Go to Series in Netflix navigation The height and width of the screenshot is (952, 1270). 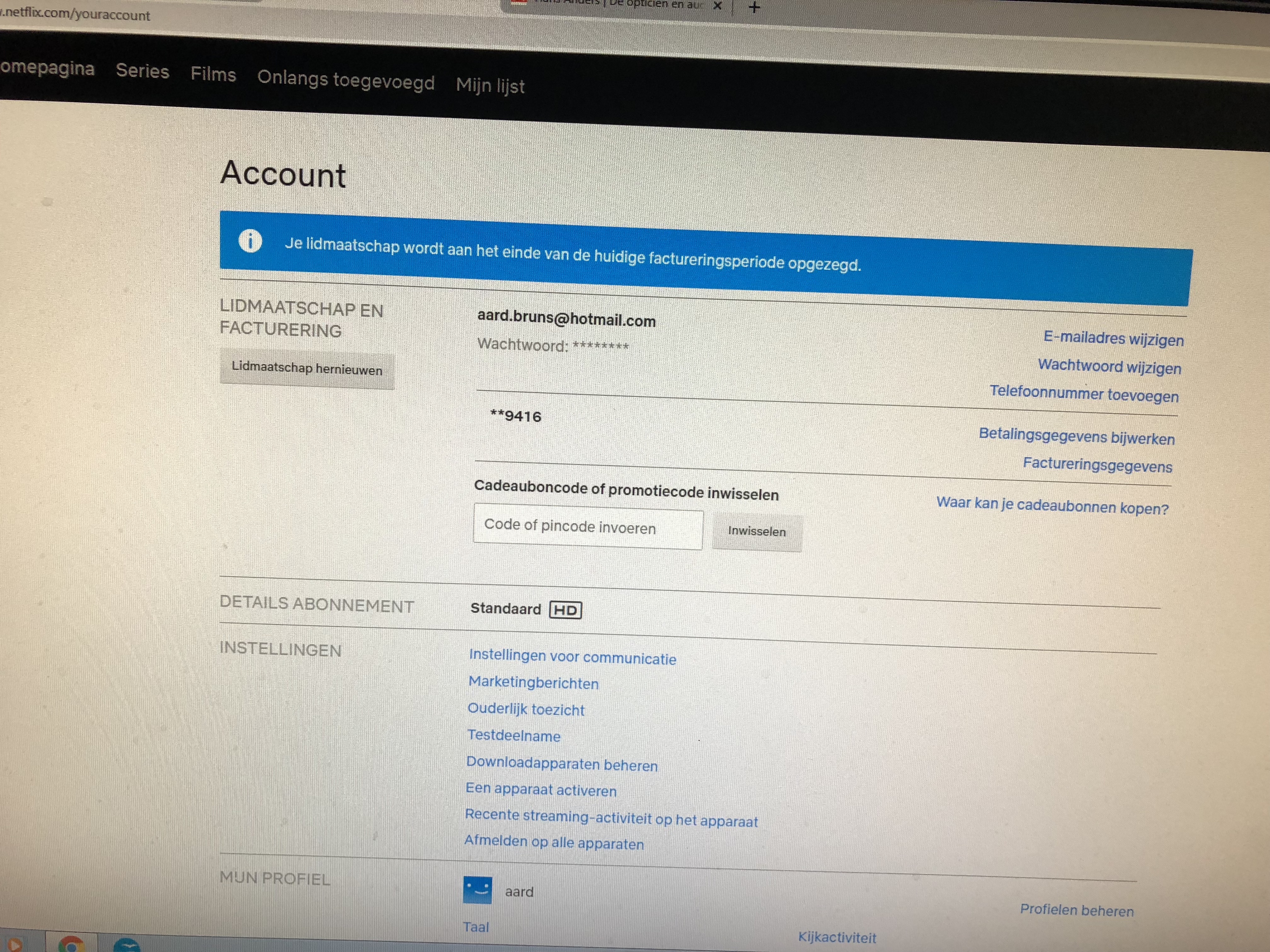142,71
